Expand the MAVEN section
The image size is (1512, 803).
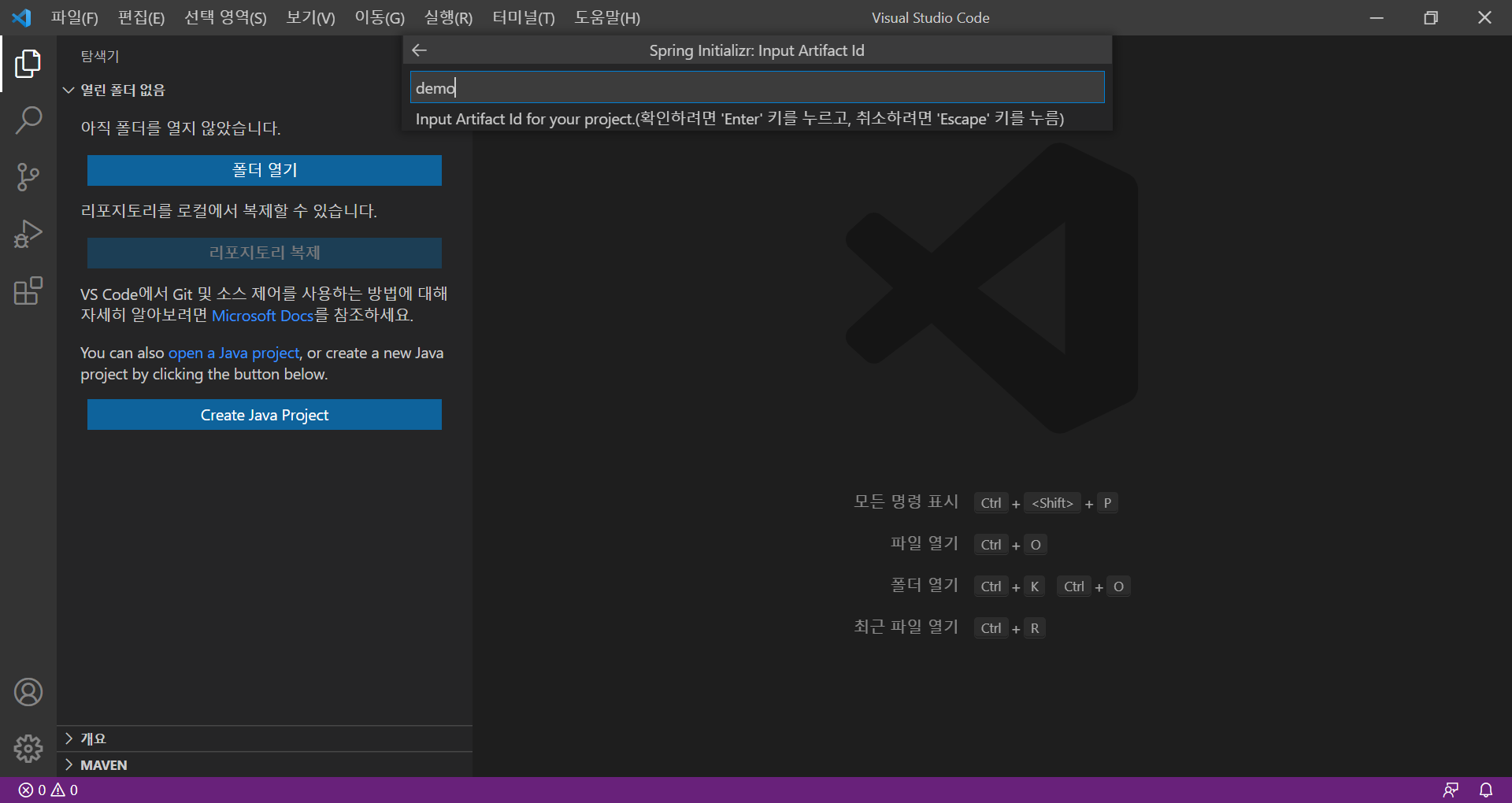(x=265, y=765)
